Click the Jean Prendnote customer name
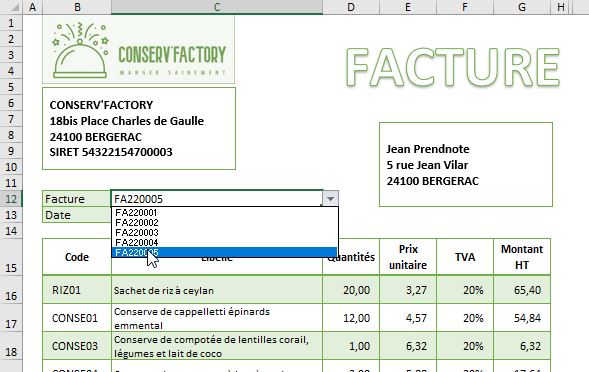 pos(428,149)
